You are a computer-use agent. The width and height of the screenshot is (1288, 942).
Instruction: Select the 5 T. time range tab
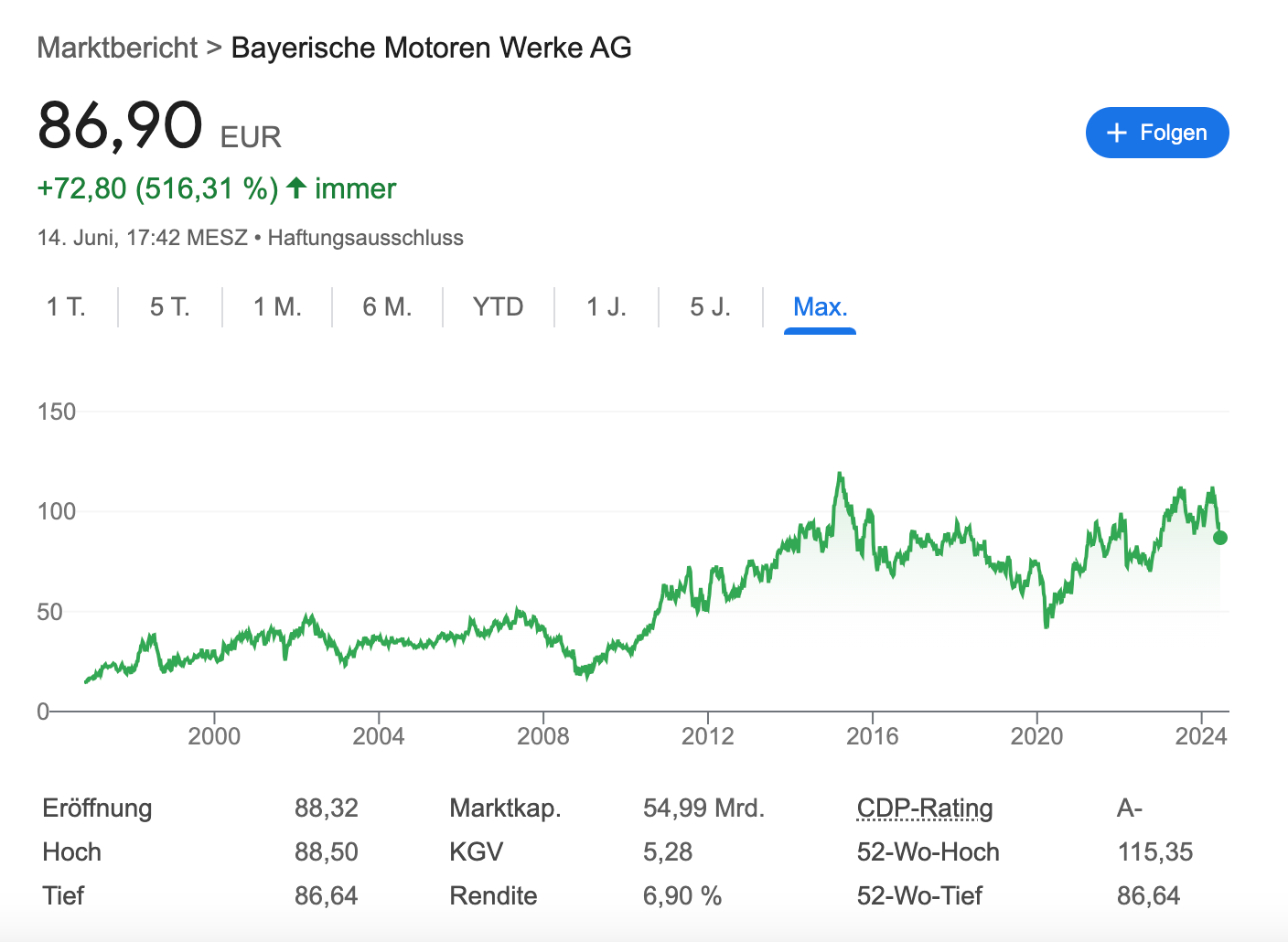click(x=170, y=306)
